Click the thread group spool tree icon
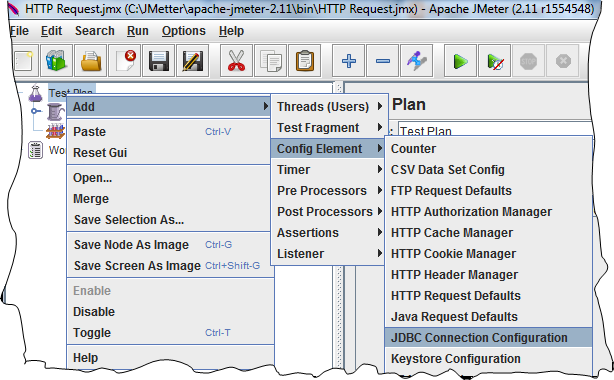This screenshot has width=614, height=380. [56, 112]
